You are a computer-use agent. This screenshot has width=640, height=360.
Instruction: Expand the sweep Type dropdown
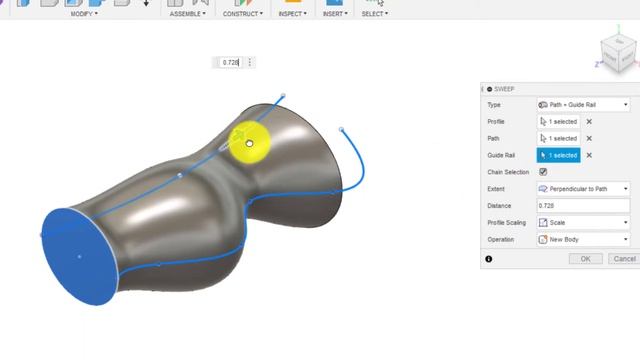coord(583,105)
